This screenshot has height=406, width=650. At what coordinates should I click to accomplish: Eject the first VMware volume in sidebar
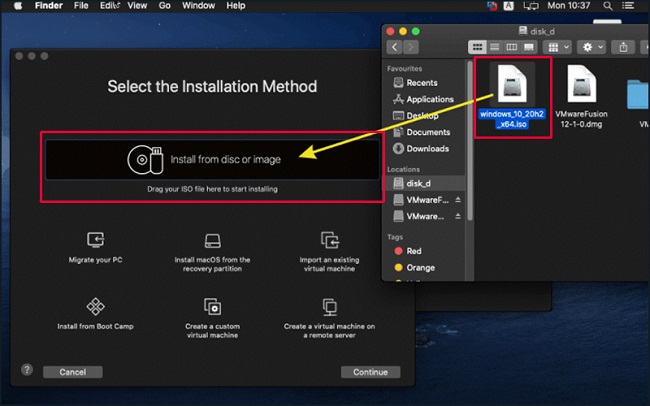(x=459, y=200)
